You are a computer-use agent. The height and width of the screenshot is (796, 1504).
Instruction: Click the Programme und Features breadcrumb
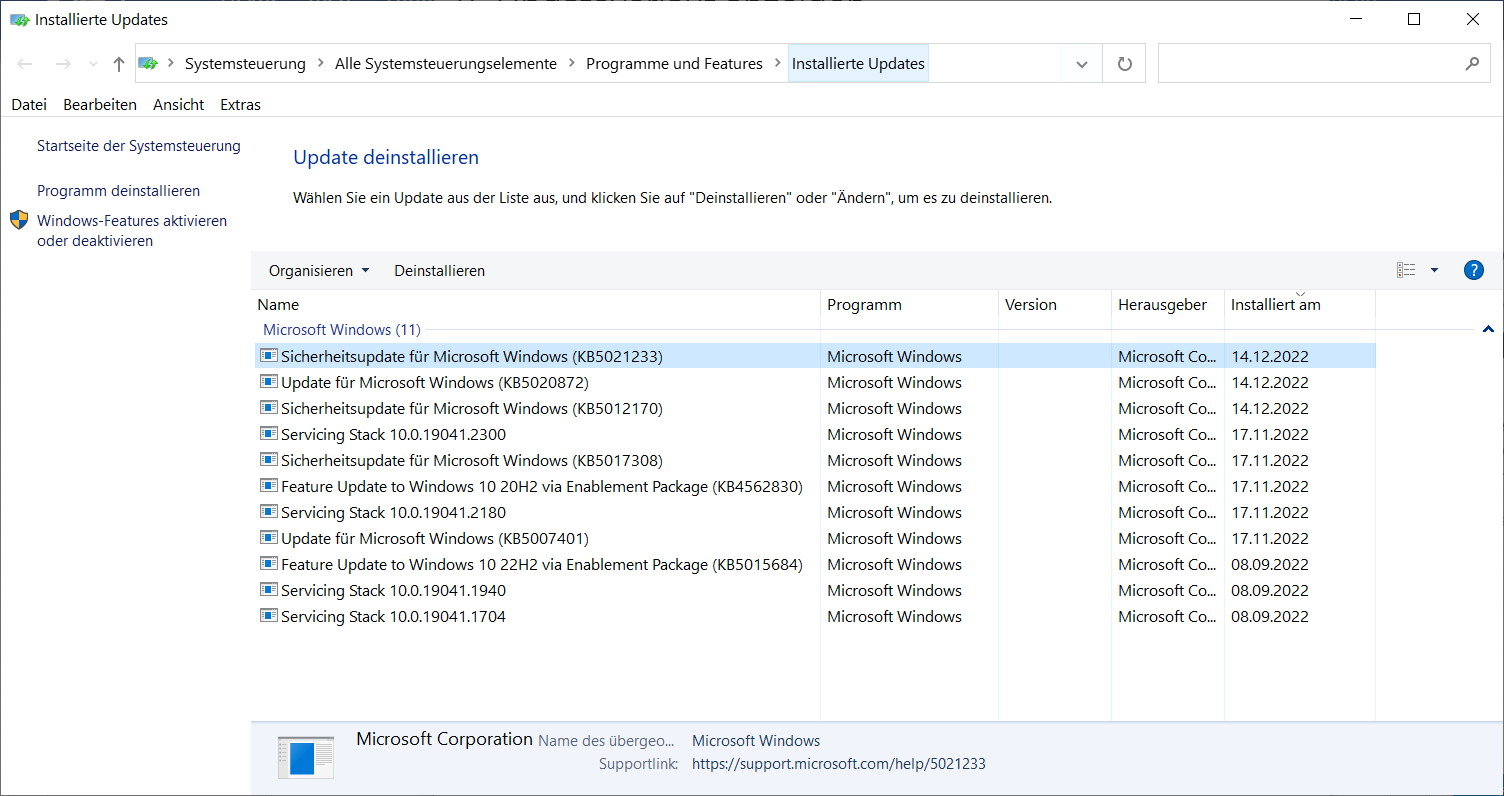tap(674, 64)
